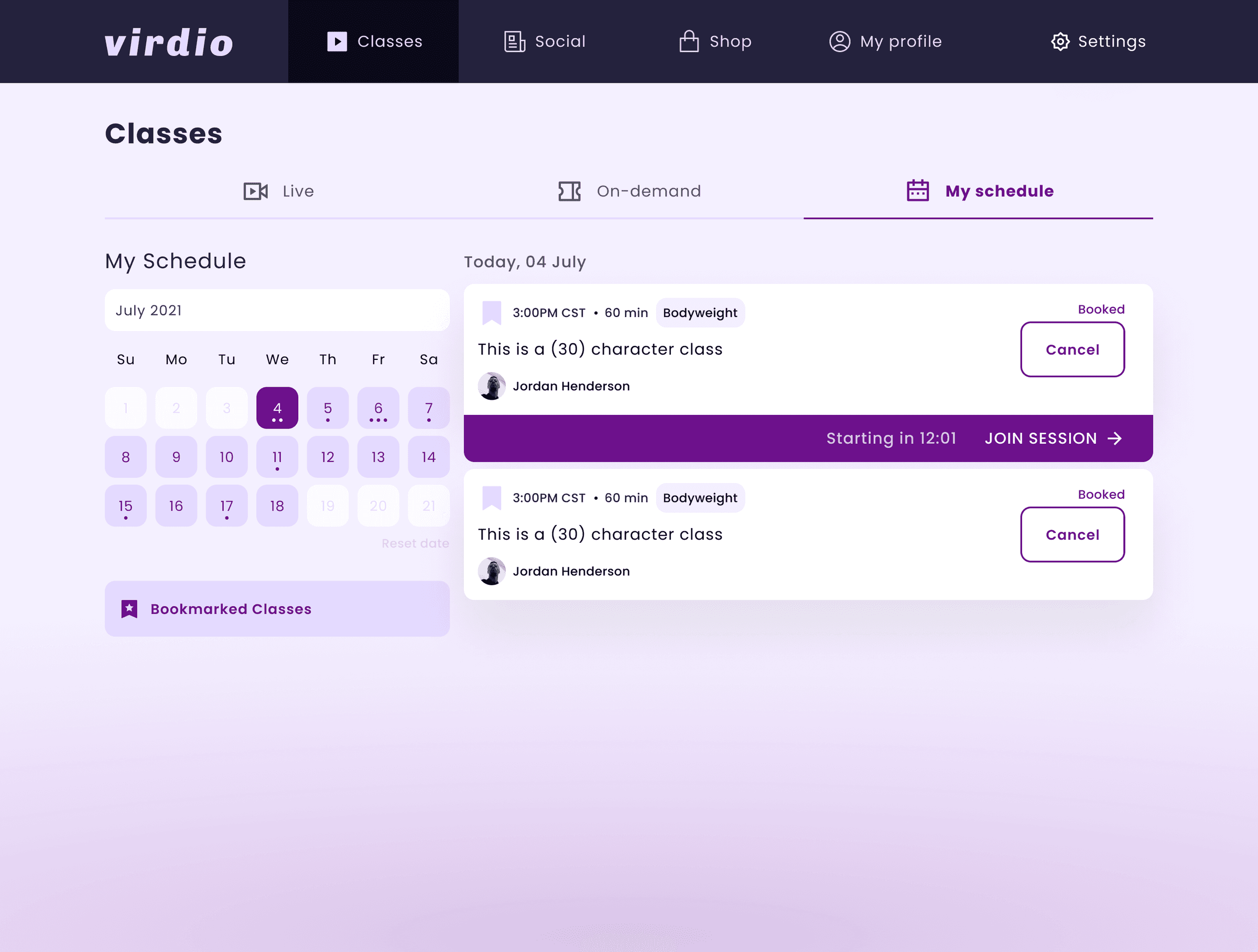
Task: Select July 4 in the calendar
Action: [277, 408]
